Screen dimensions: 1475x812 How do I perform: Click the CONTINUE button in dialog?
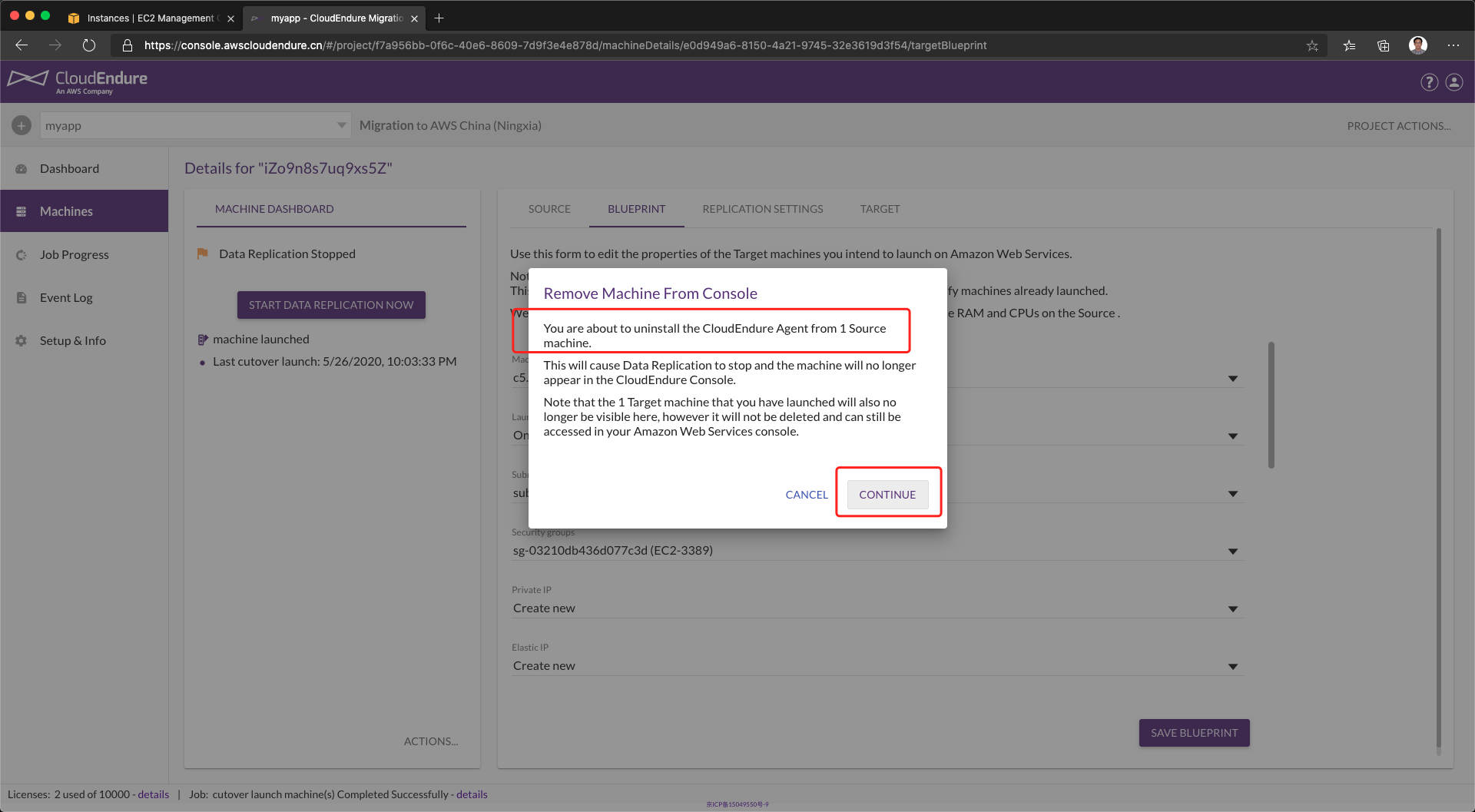point(887,495)
